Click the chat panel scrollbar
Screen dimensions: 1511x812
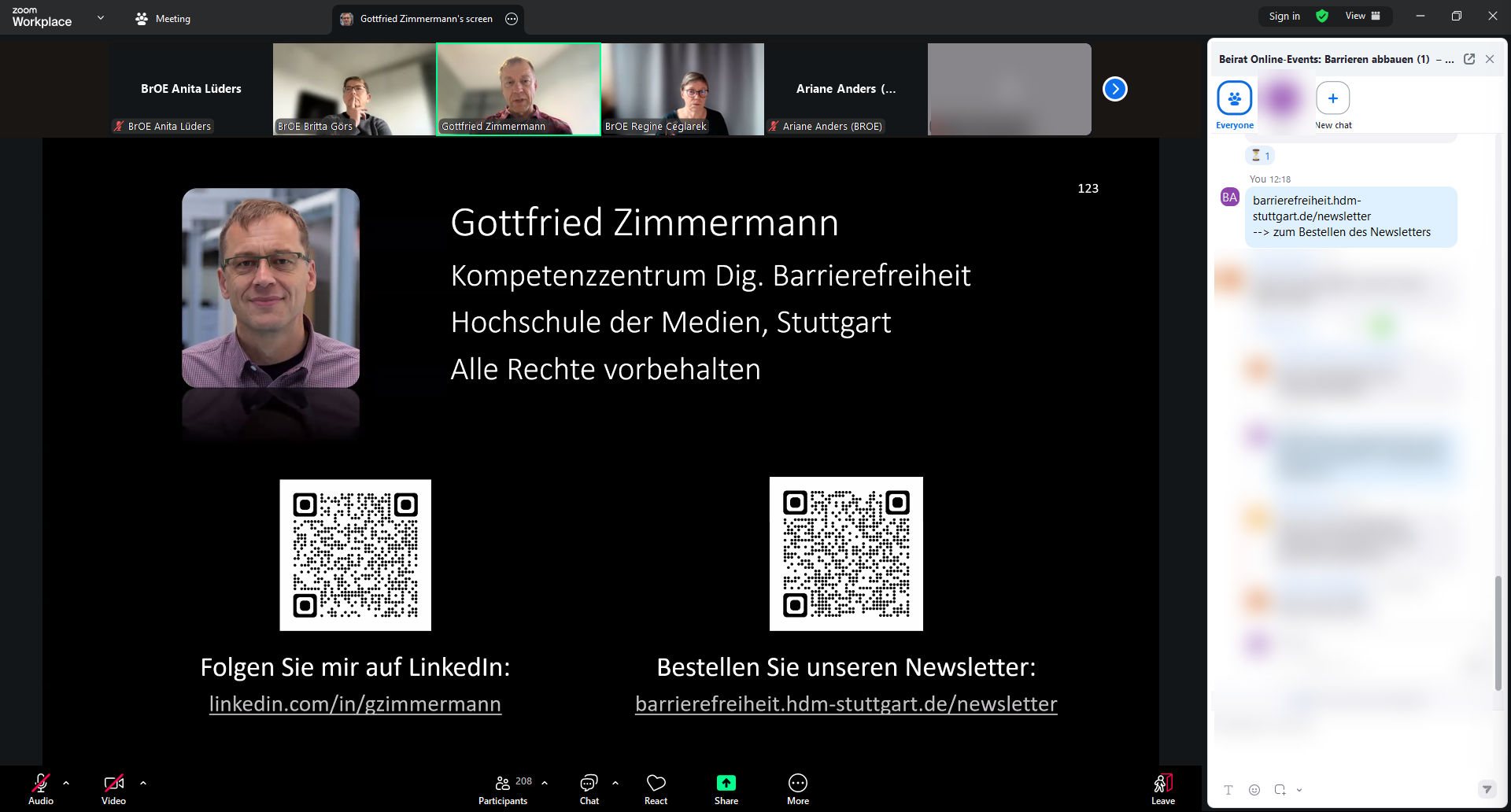1498,629
